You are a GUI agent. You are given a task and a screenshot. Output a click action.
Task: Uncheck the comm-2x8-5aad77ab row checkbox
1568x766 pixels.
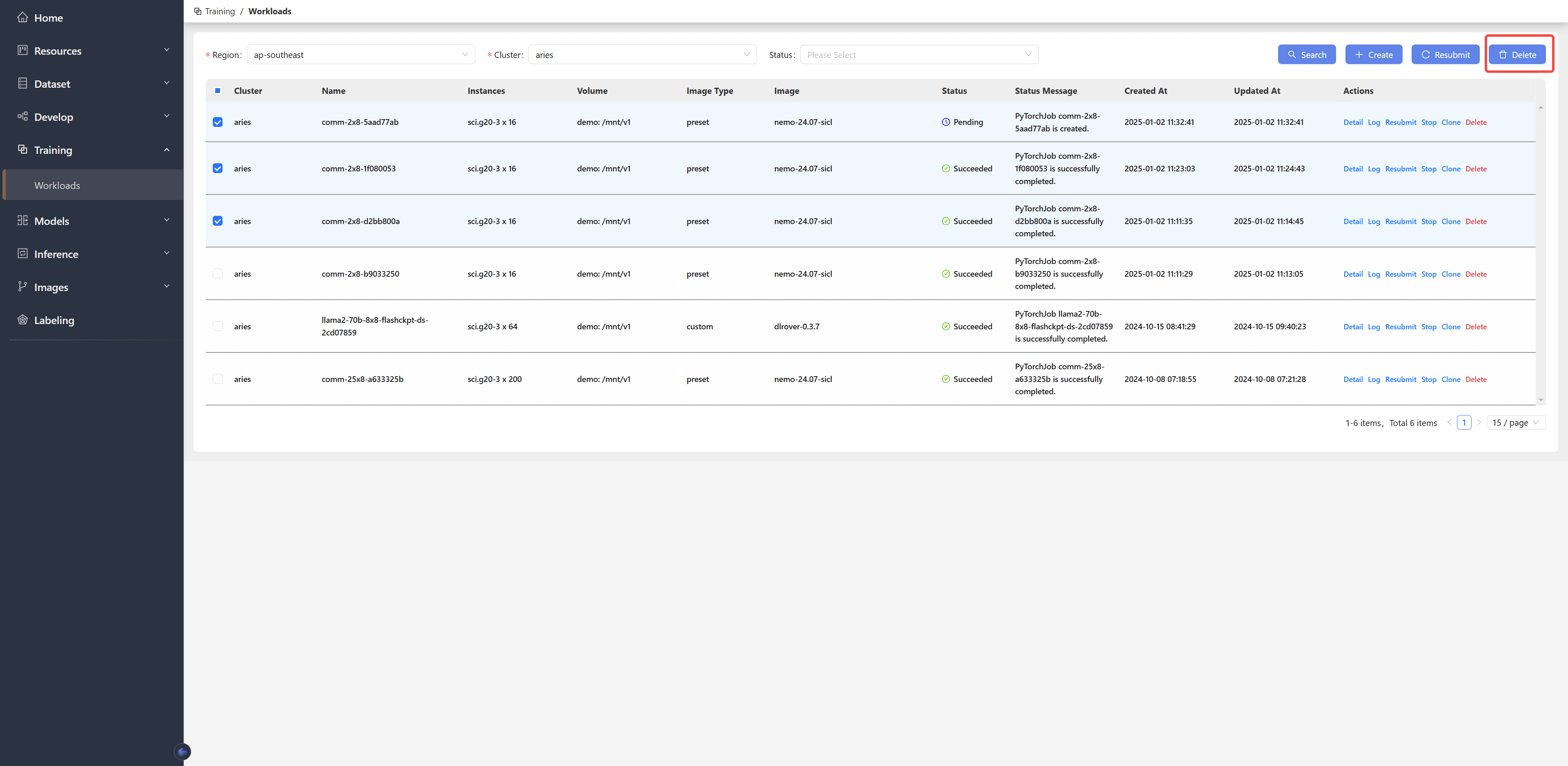(217, 122)
